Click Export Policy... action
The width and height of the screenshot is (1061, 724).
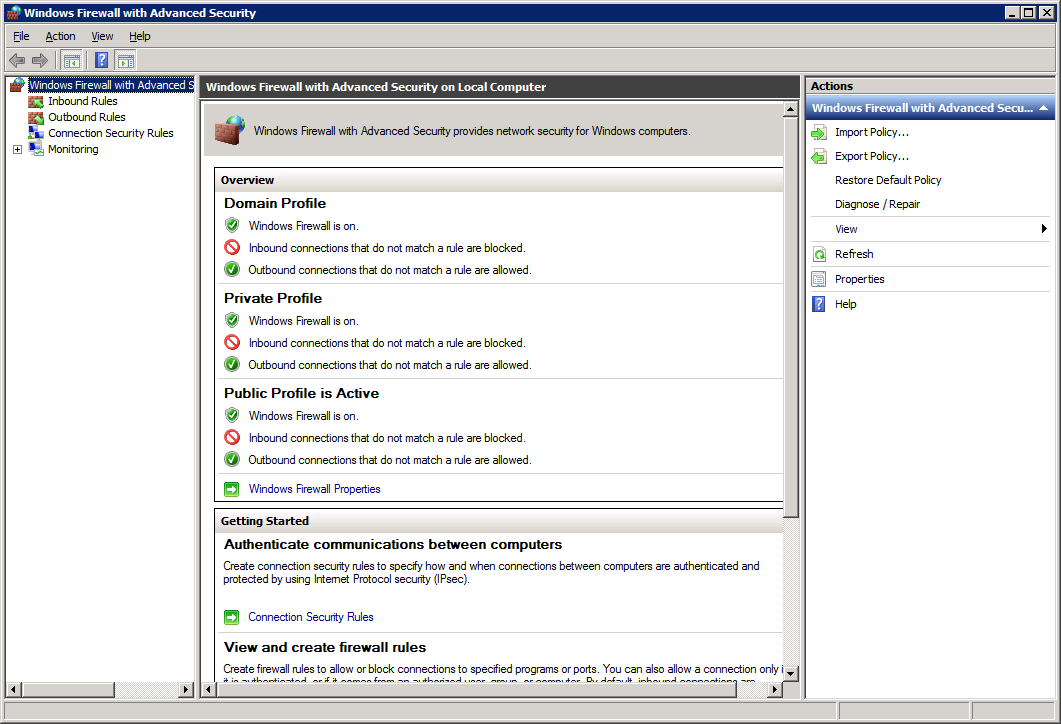pos(872,156)
